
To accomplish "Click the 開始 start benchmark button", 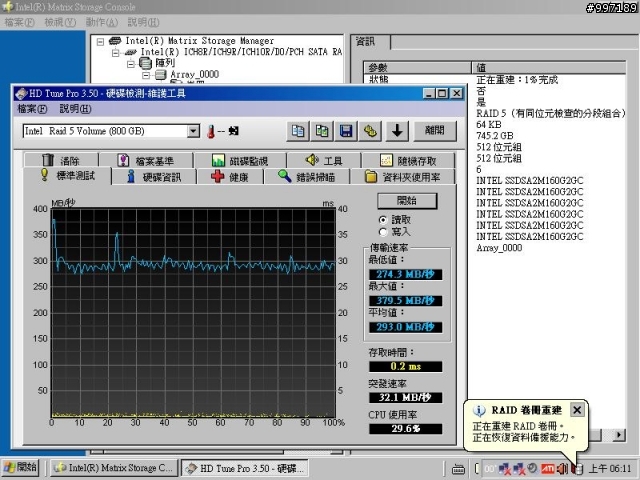I will (407, 201).
